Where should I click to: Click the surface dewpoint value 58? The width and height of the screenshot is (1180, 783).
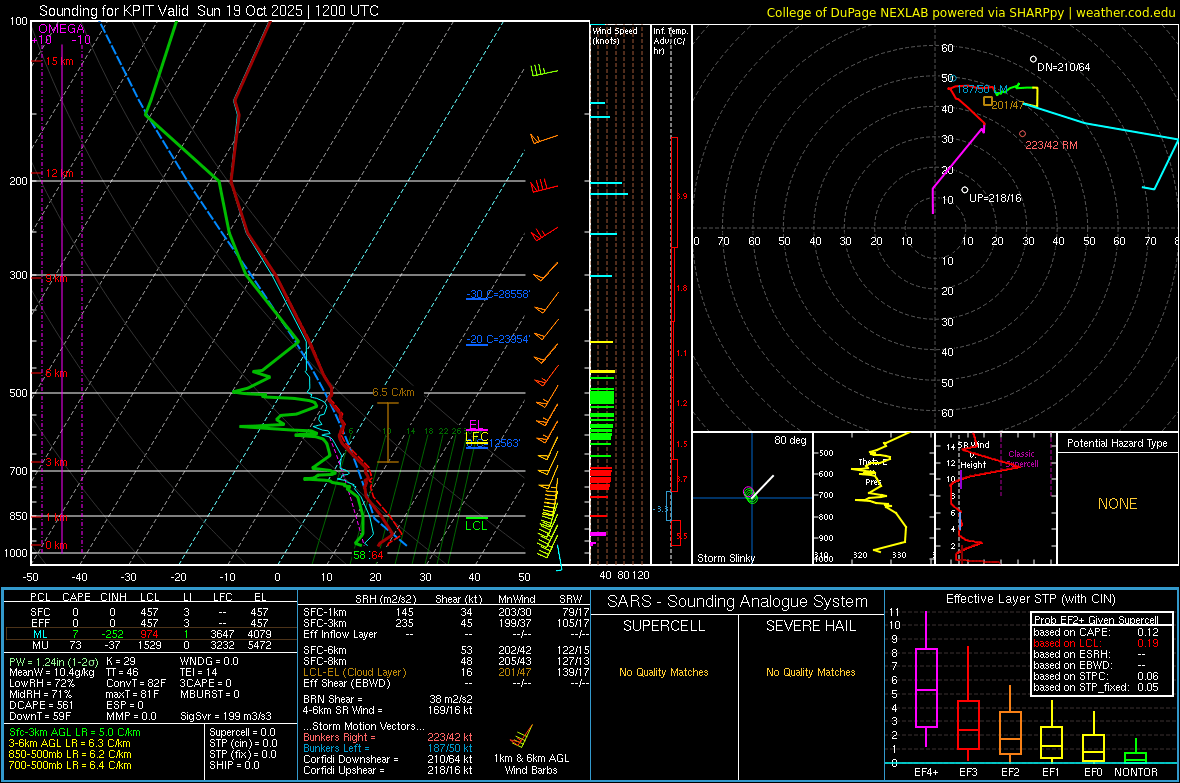coord(360,556)
